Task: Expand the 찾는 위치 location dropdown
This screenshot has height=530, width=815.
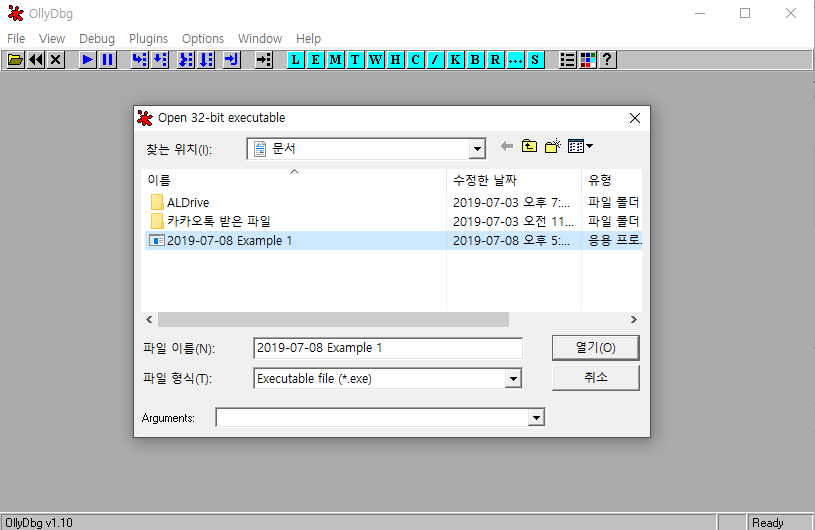Action: pos(477,149)
